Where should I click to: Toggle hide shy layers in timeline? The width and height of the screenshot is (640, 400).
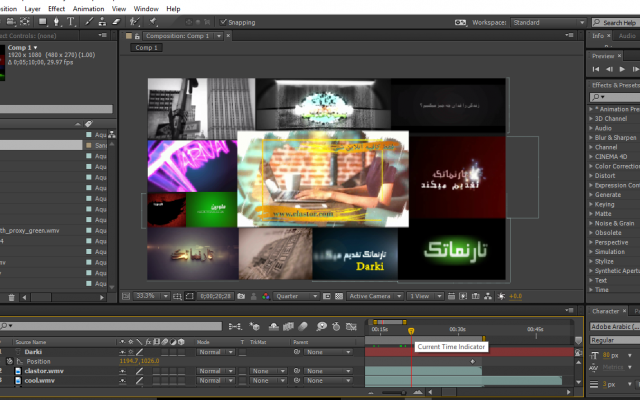pos(273,326)
